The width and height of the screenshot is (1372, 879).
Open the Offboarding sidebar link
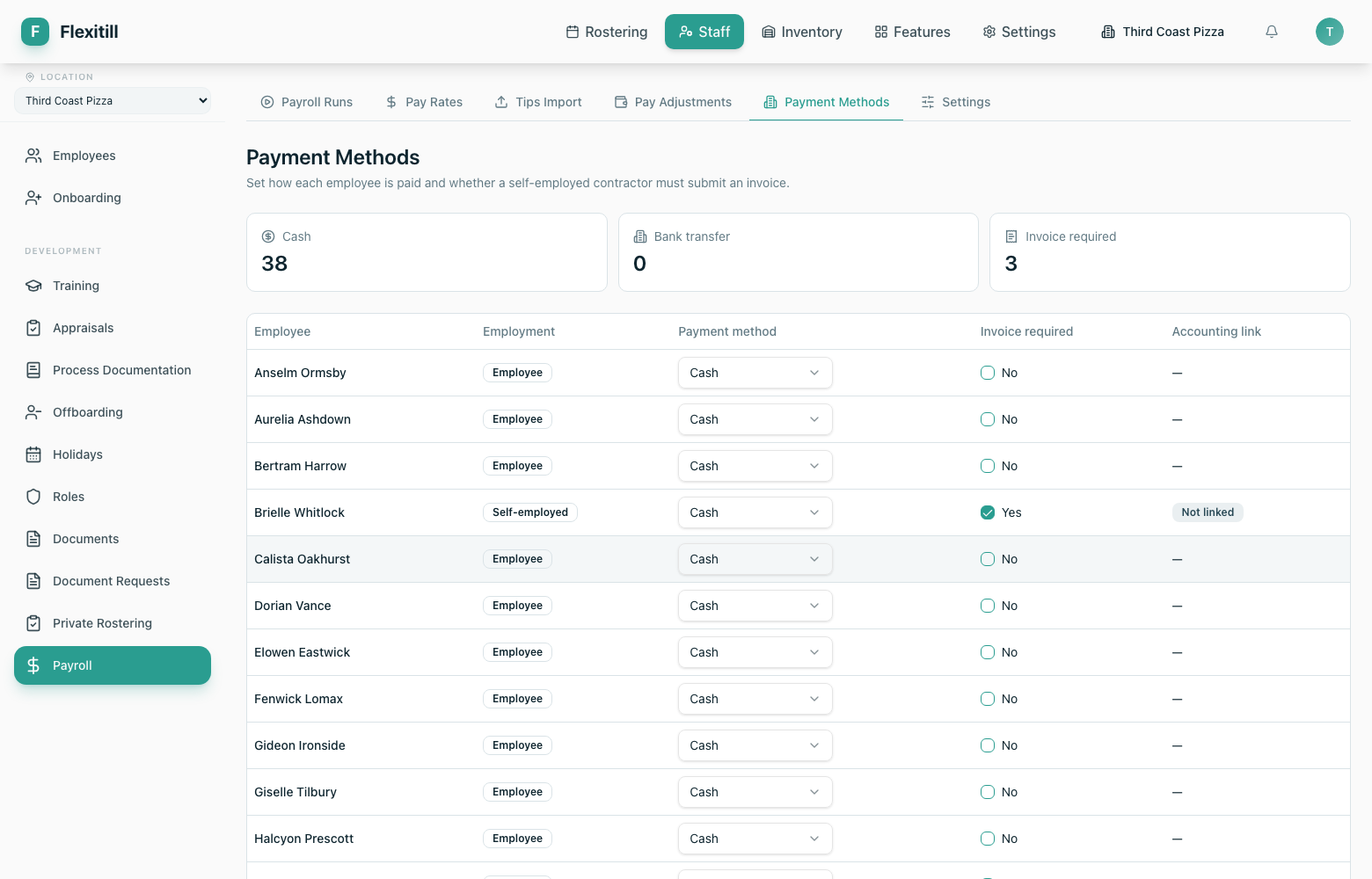(x=113, y=412)
